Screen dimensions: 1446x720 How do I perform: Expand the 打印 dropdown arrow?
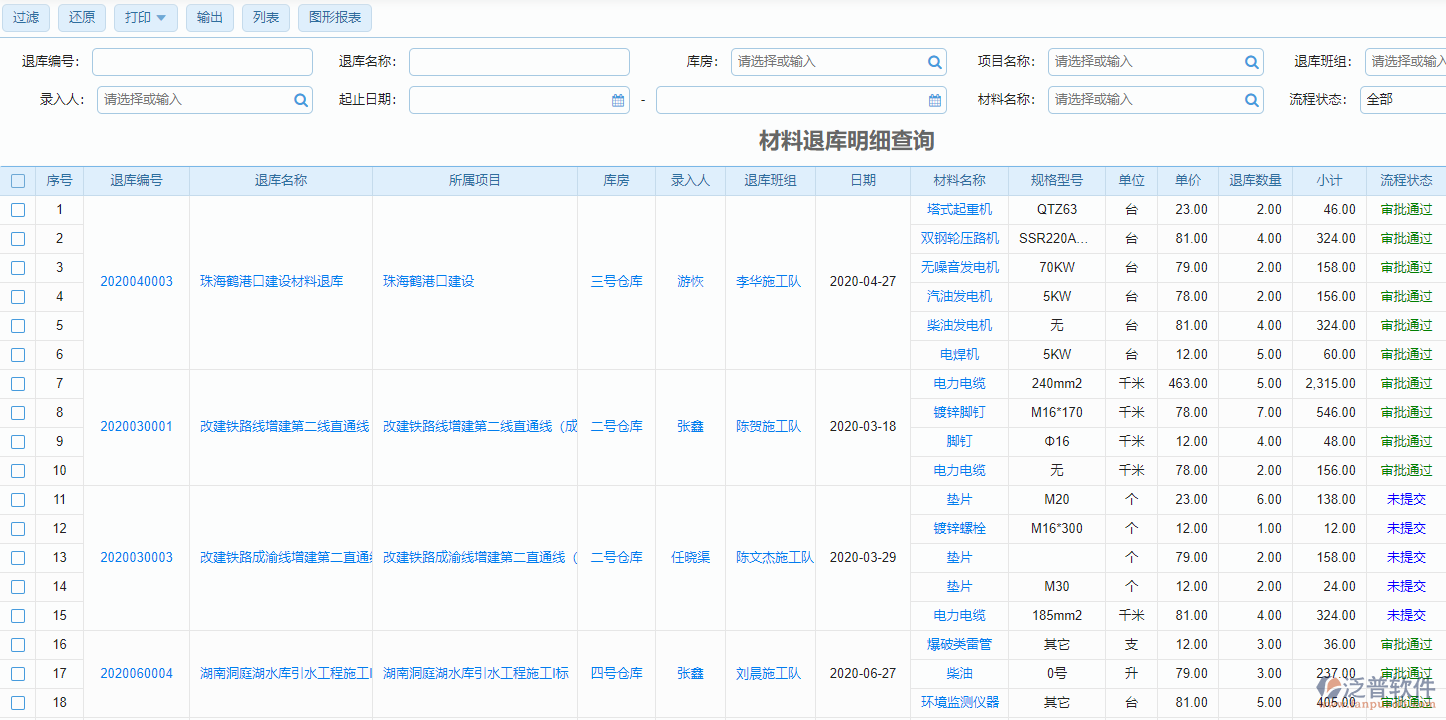pyautogui.click(x=162, y=17)
